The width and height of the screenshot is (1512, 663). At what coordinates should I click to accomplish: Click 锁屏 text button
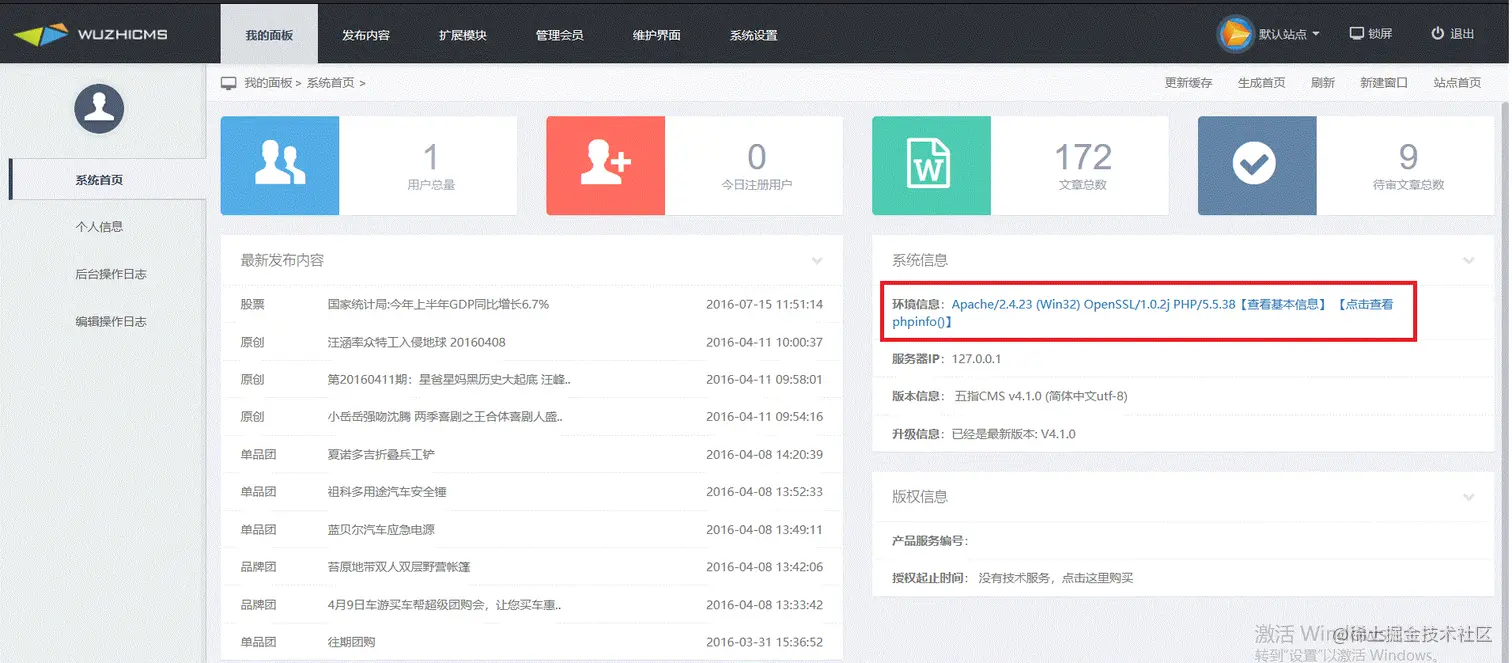tap(1380, 34)
